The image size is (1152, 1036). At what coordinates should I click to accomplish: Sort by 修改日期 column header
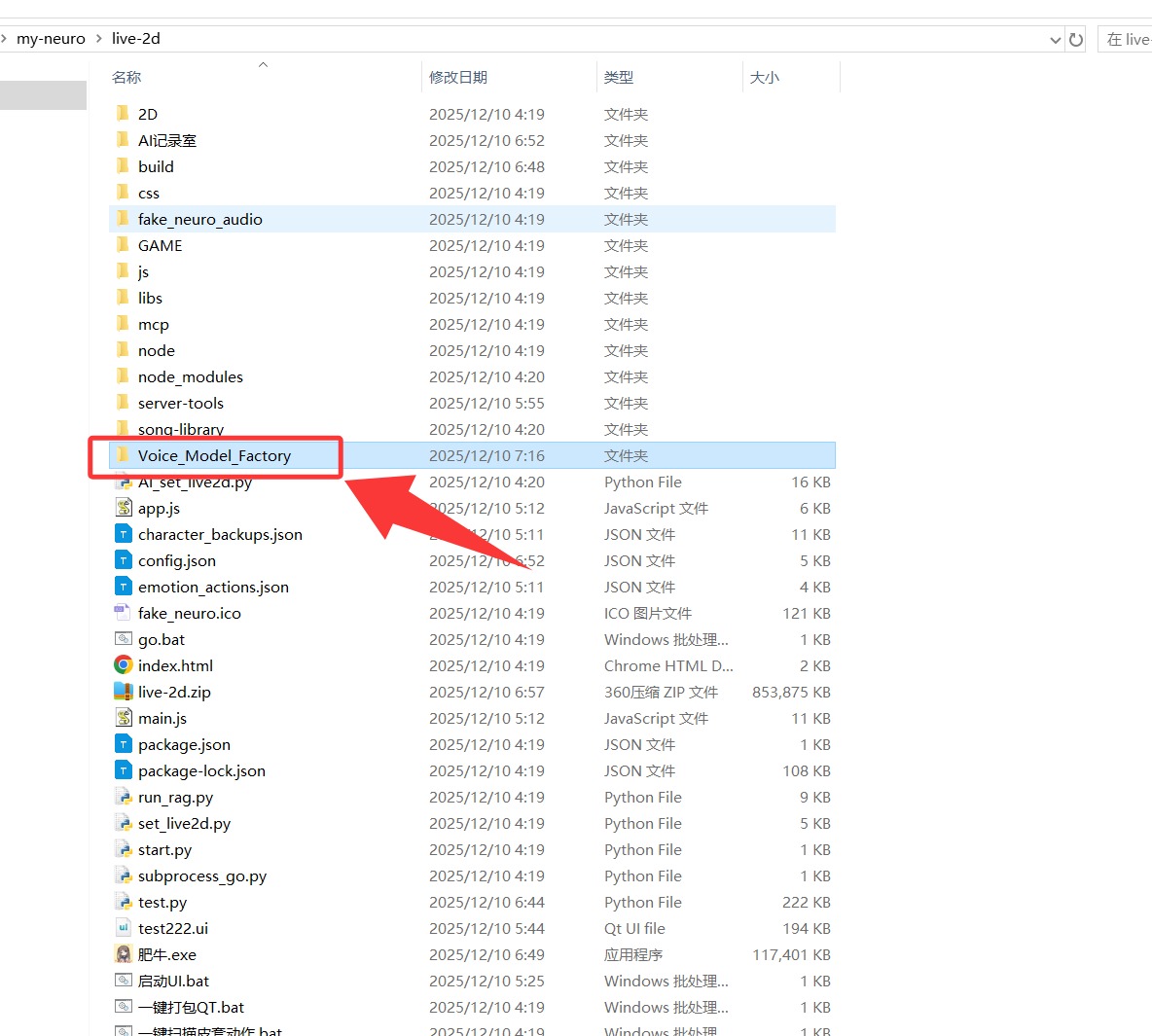[x=458, y=77]
